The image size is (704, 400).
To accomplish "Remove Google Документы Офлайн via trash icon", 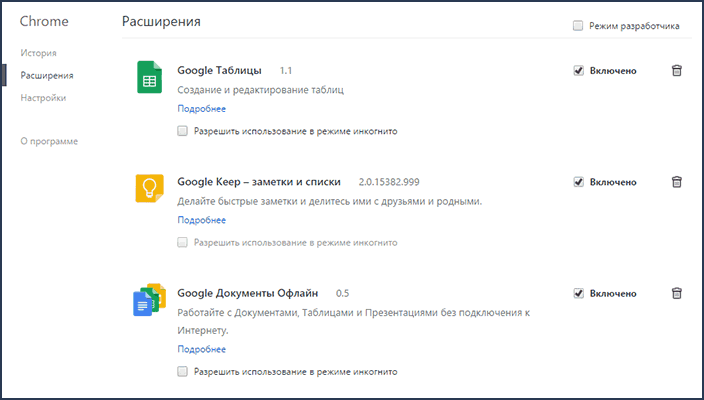I will (x=676, y=293).
